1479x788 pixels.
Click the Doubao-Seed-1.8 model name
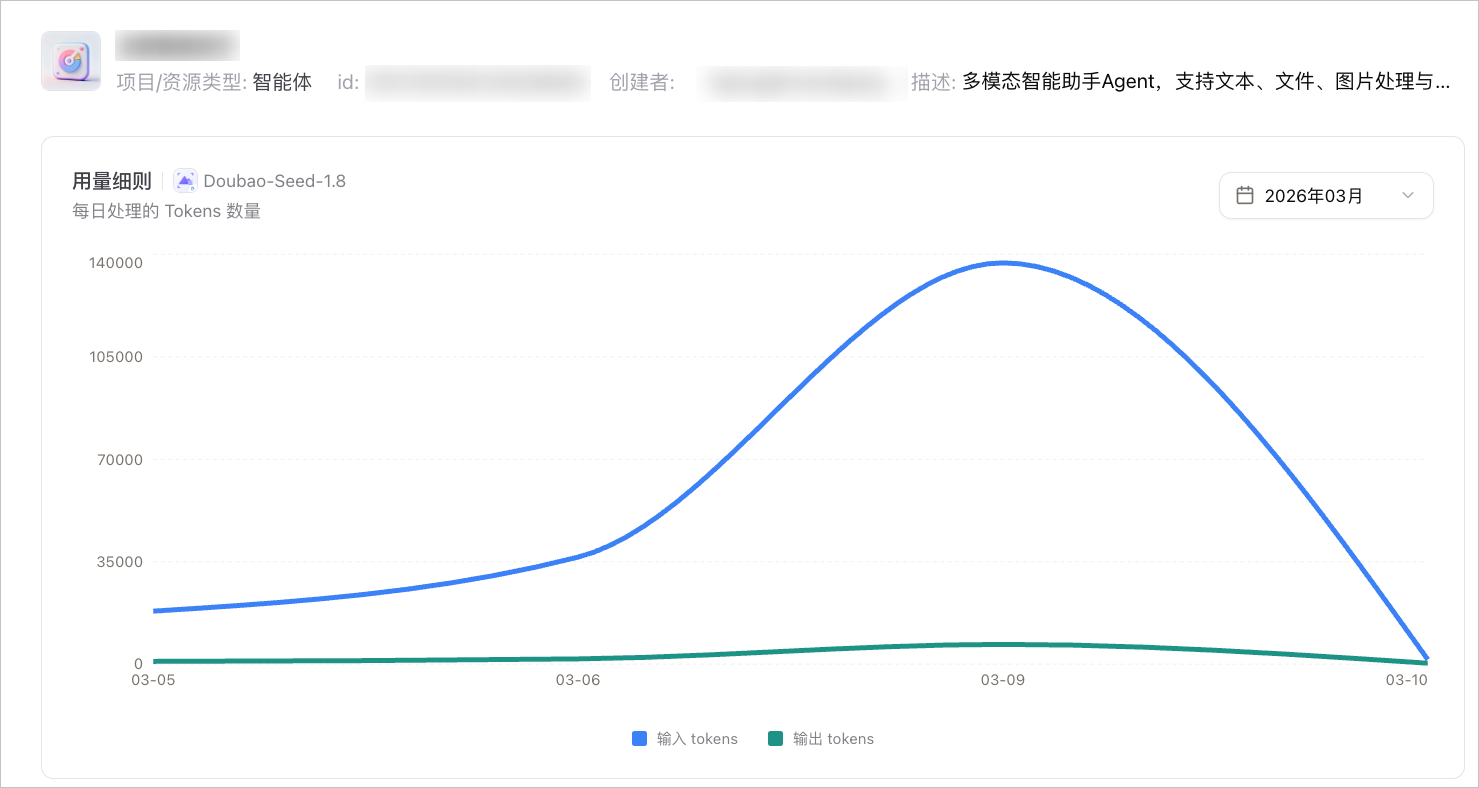click(275, 181)
